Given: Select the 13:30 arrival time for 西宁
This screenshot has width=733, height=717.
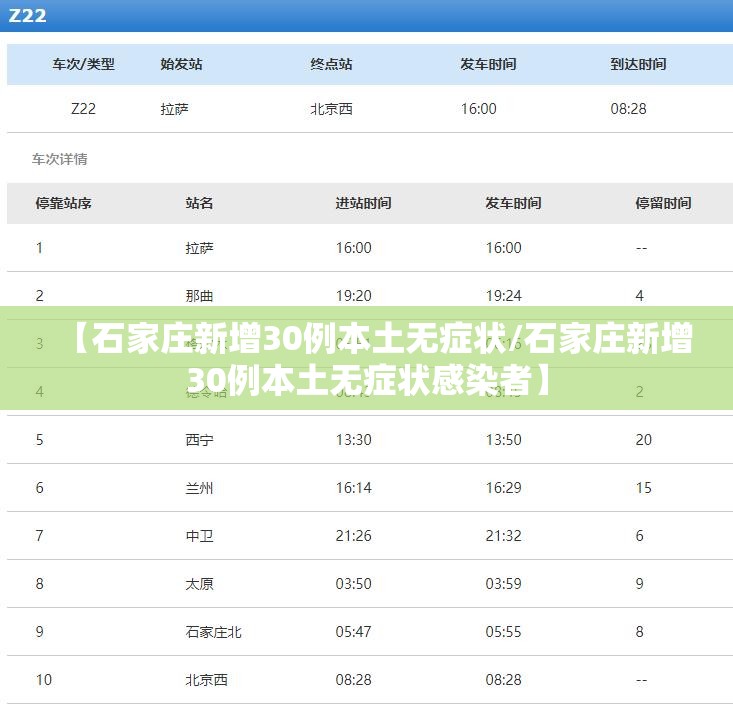Looking at the screenshot, I should point(354,440).
